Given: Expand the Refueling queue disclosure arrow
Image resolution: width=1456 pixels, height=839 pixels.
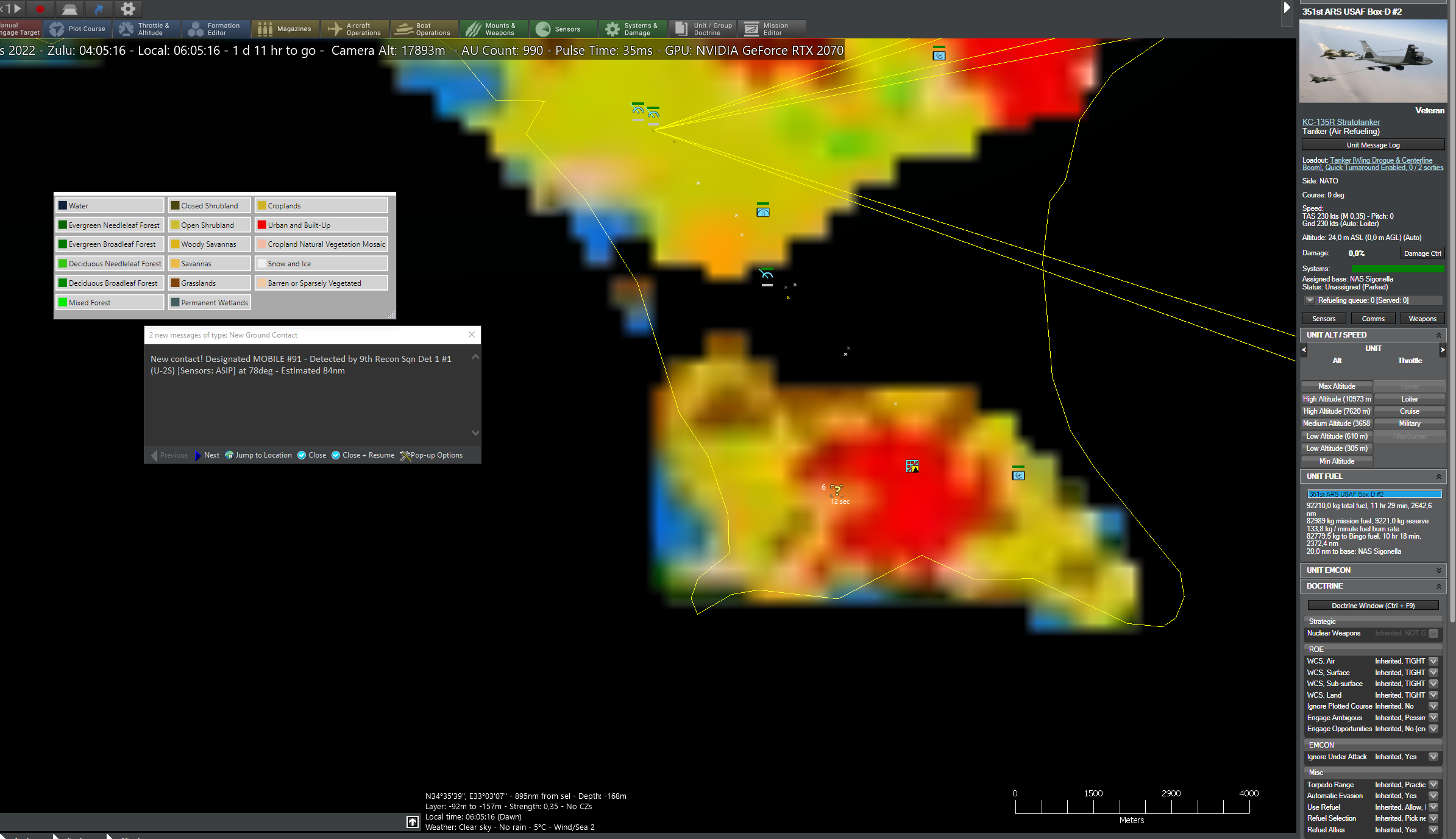Looking at the screenshot, I should (1309, 300).
